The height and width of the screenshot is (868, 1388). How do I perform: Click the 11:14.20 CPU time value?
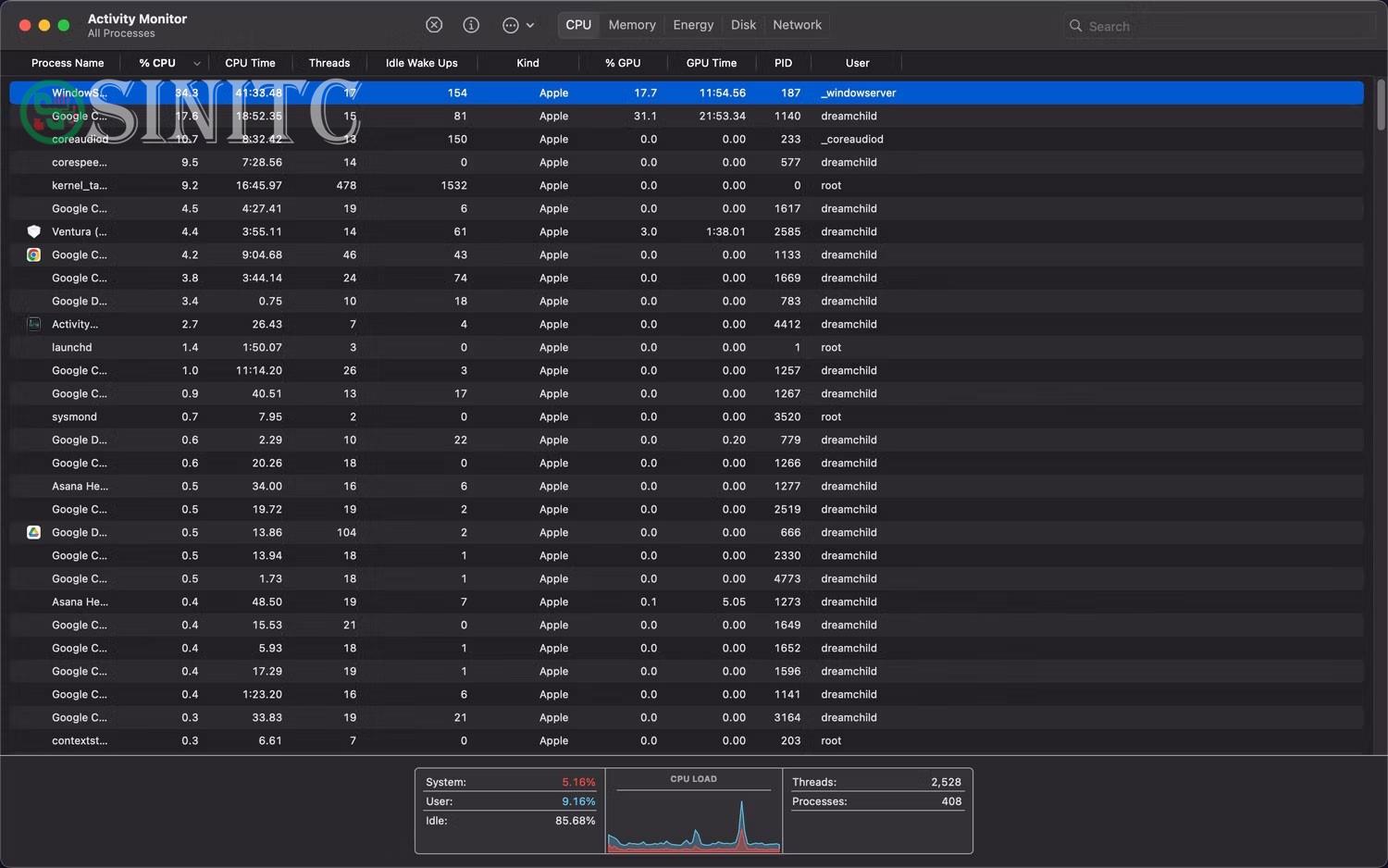point(259,370)
